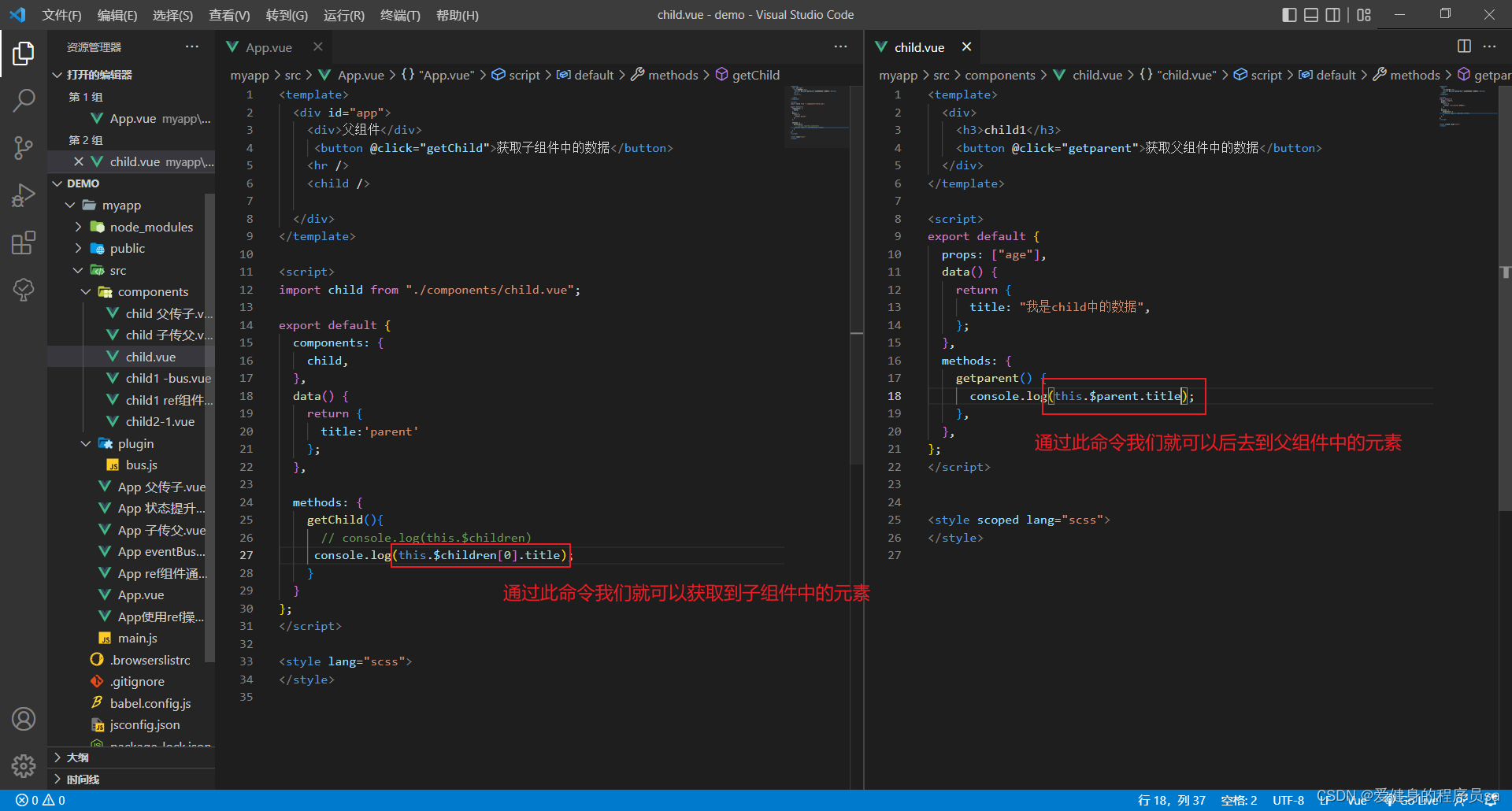
Task: Open the 帮助(H) menu
Action: 457,15
